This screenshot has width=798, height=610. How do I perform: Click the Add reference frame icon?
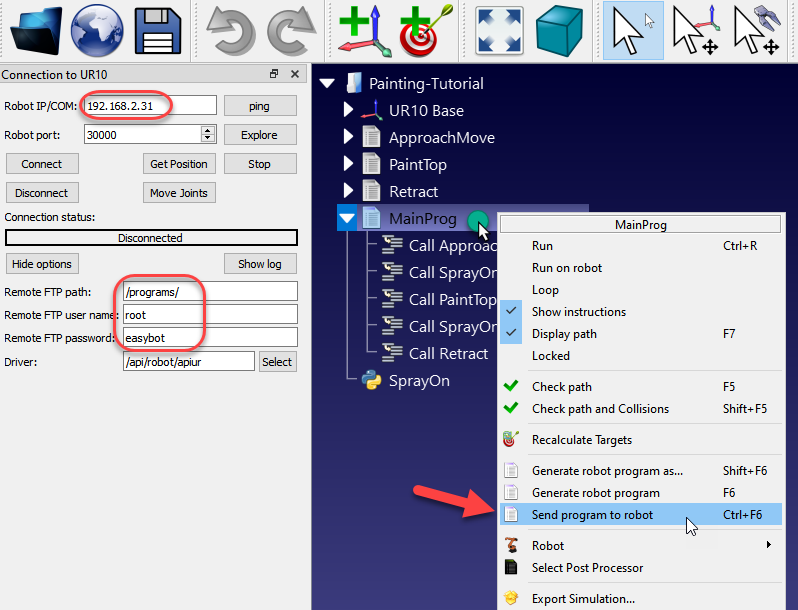364,30
